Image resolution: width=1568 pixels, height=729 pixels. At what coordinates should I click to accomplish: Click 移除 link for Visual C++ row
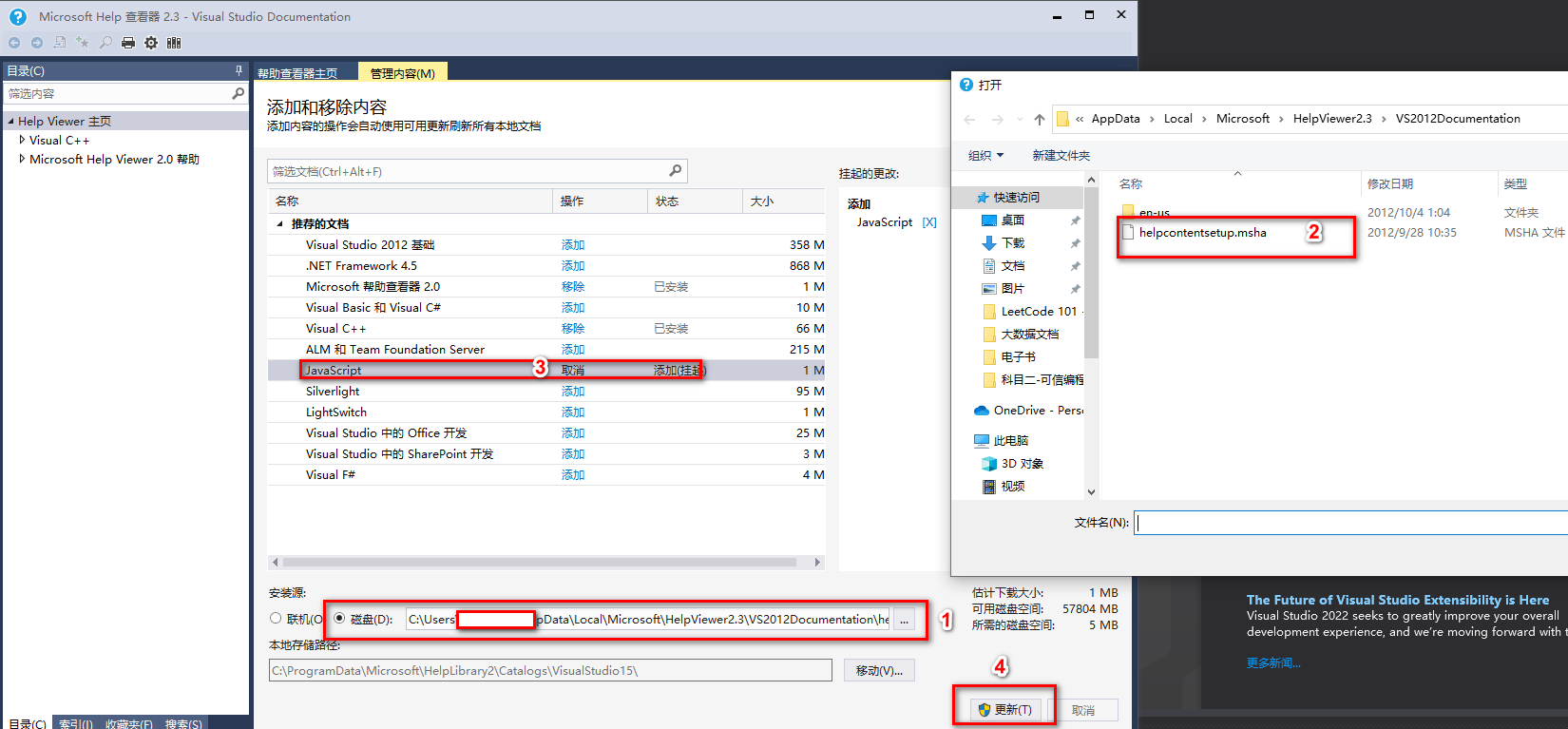point(573,328)
